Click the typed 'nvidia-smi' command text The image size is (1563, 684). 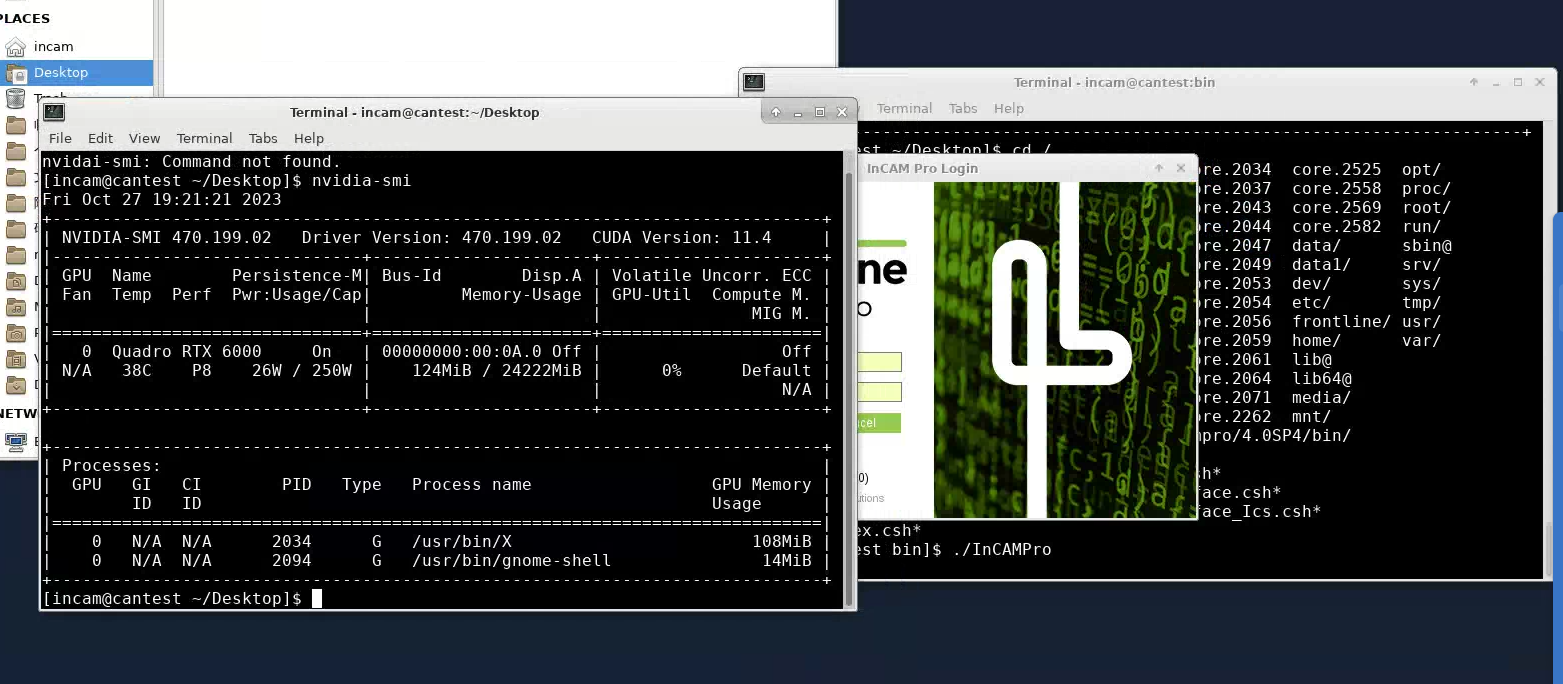361,180
